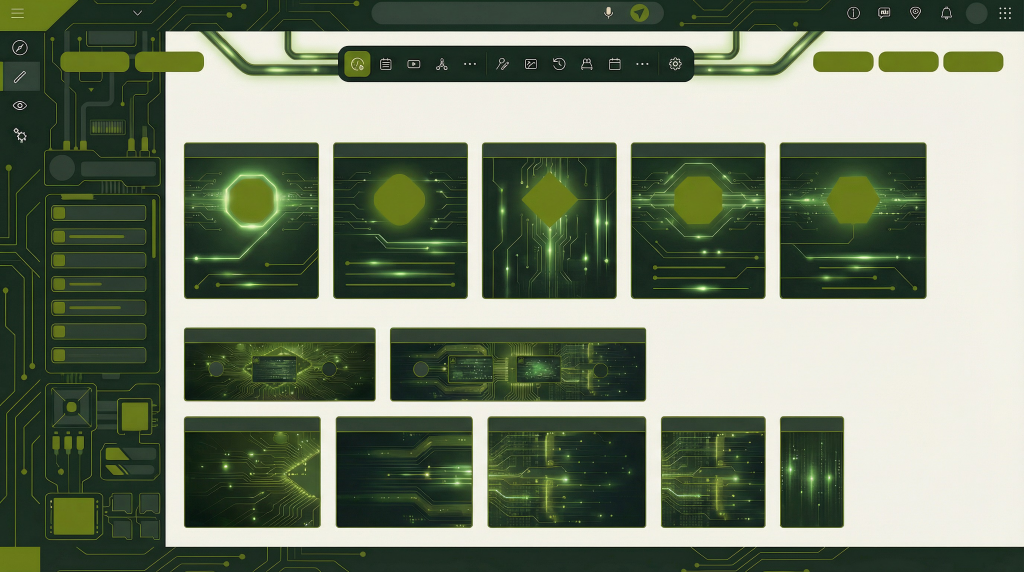Click the play video icon in toolbar
The width and height of the screenshot is (1024, 572).
414,64
